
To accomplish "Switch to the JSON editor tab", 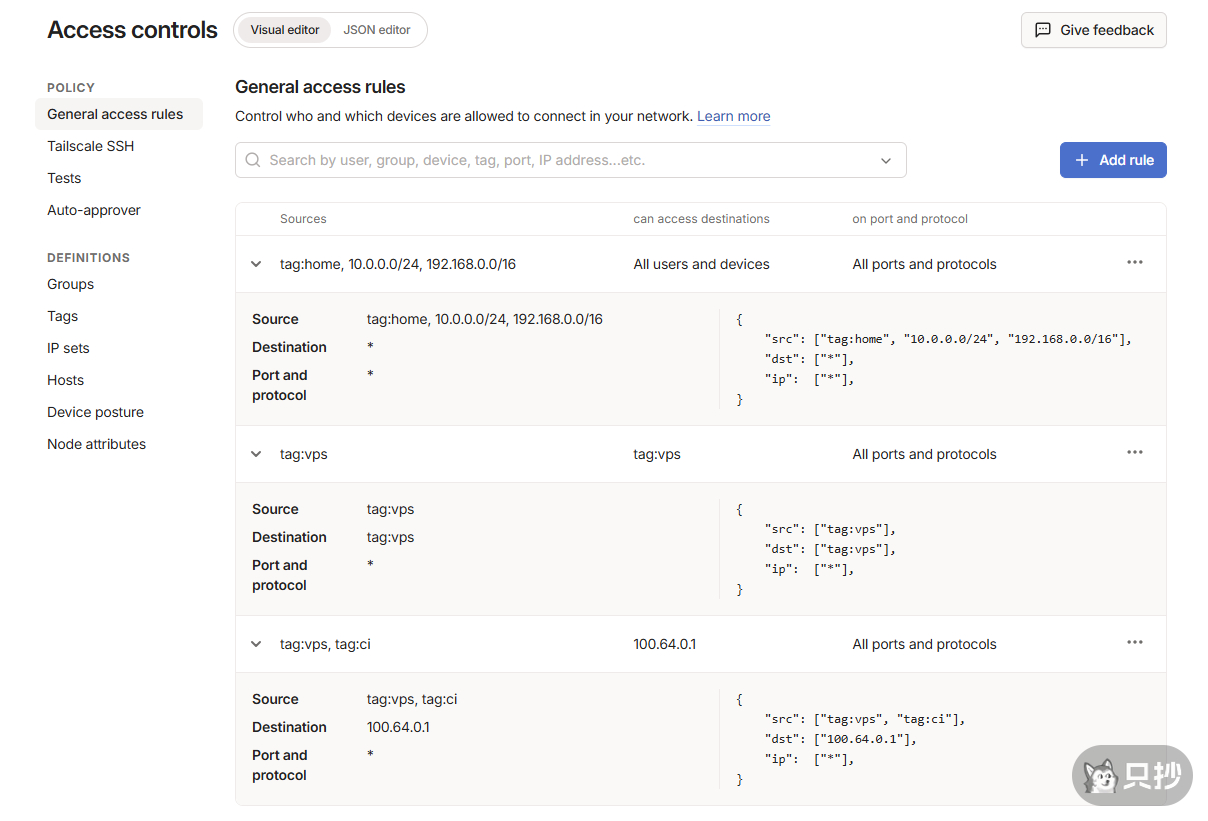I will click(x=377, y=30).
